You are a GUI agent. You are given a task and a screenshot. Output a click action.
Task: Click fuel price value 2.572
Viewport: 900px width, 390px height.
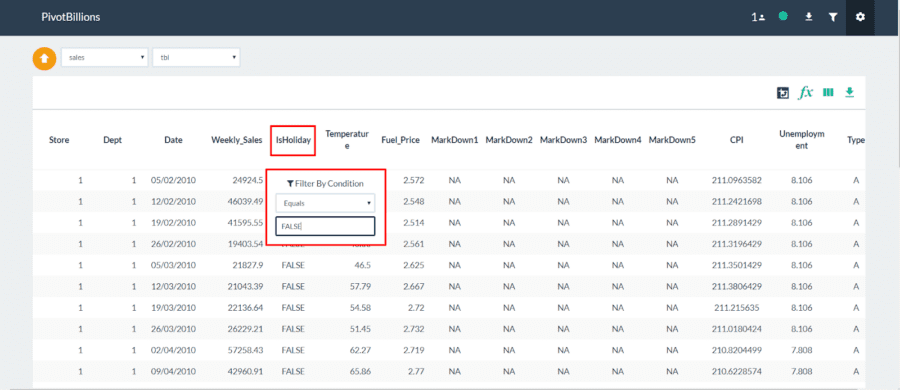pyautogui.click(x=414, y=180)
